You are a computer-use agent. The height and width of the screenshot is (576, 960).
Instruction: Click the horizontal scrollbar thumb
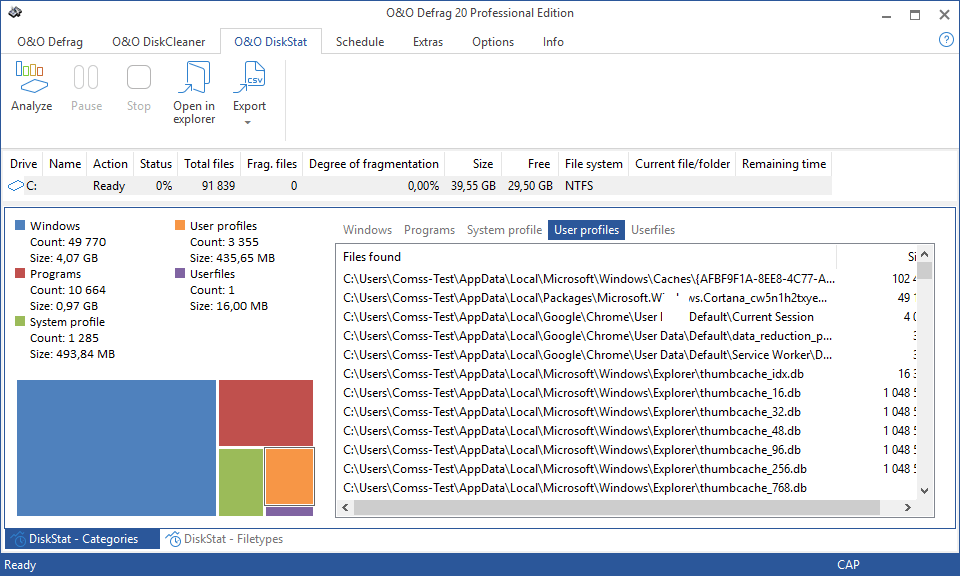[x=617, y=507]
